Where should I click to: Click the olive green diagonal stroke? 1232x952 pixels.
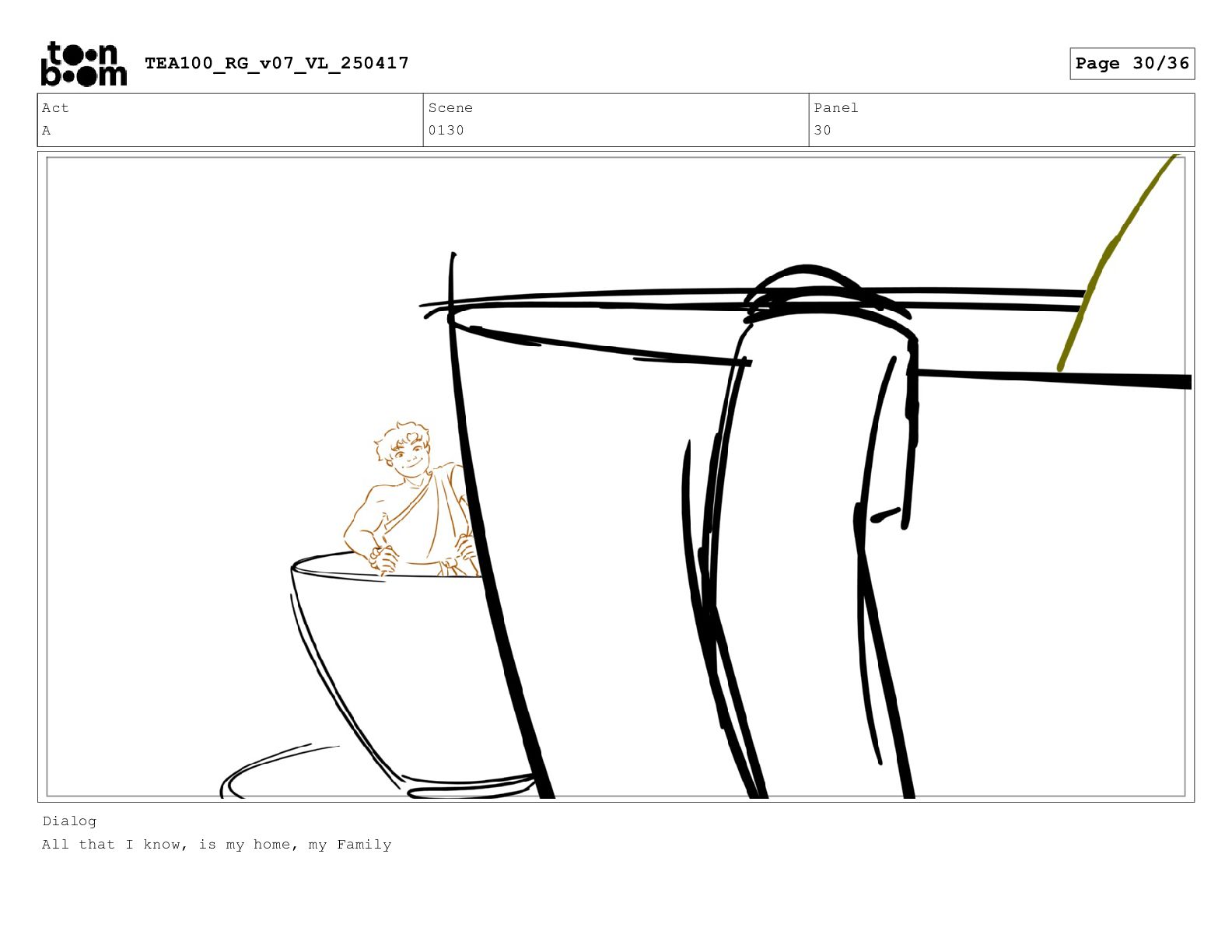[1118, 262]
